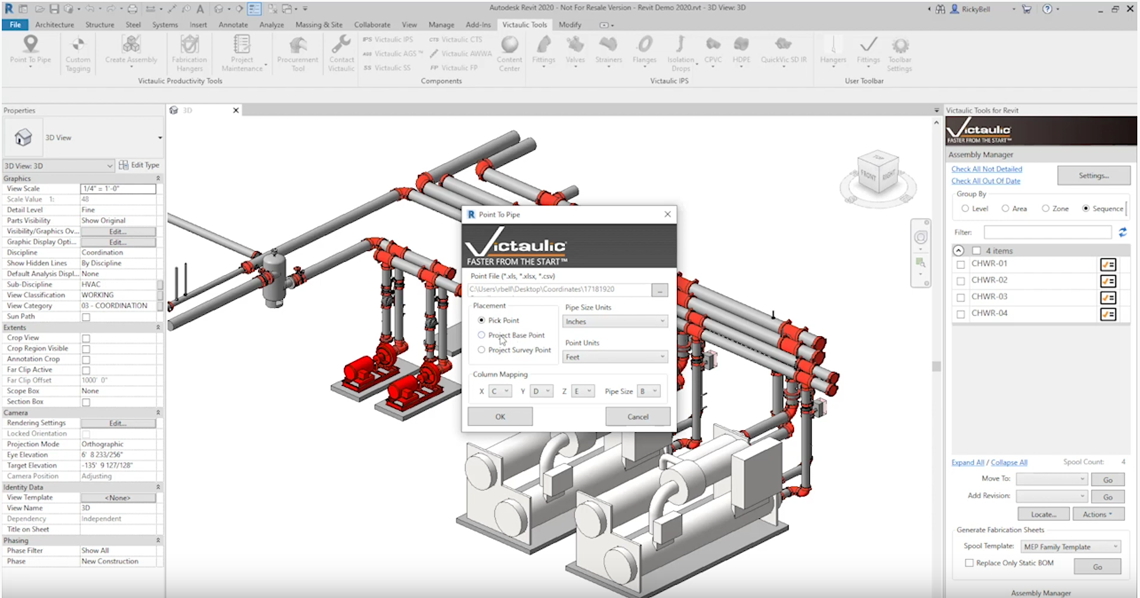Open spool detail icon for CHWR-02
Image resolution: width=1140 pixels, height=598 pixels.
coord(1108,281)
